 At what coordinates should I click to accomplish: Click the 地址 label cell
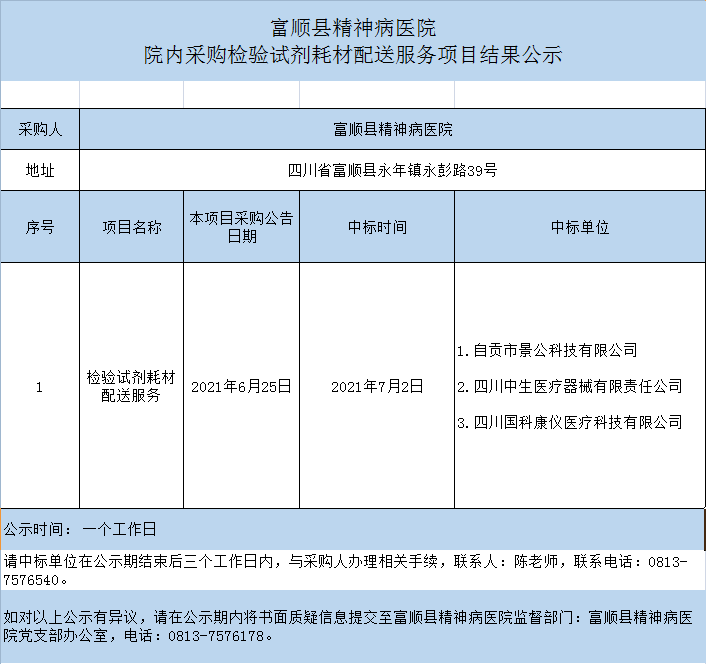click(40, 170)
